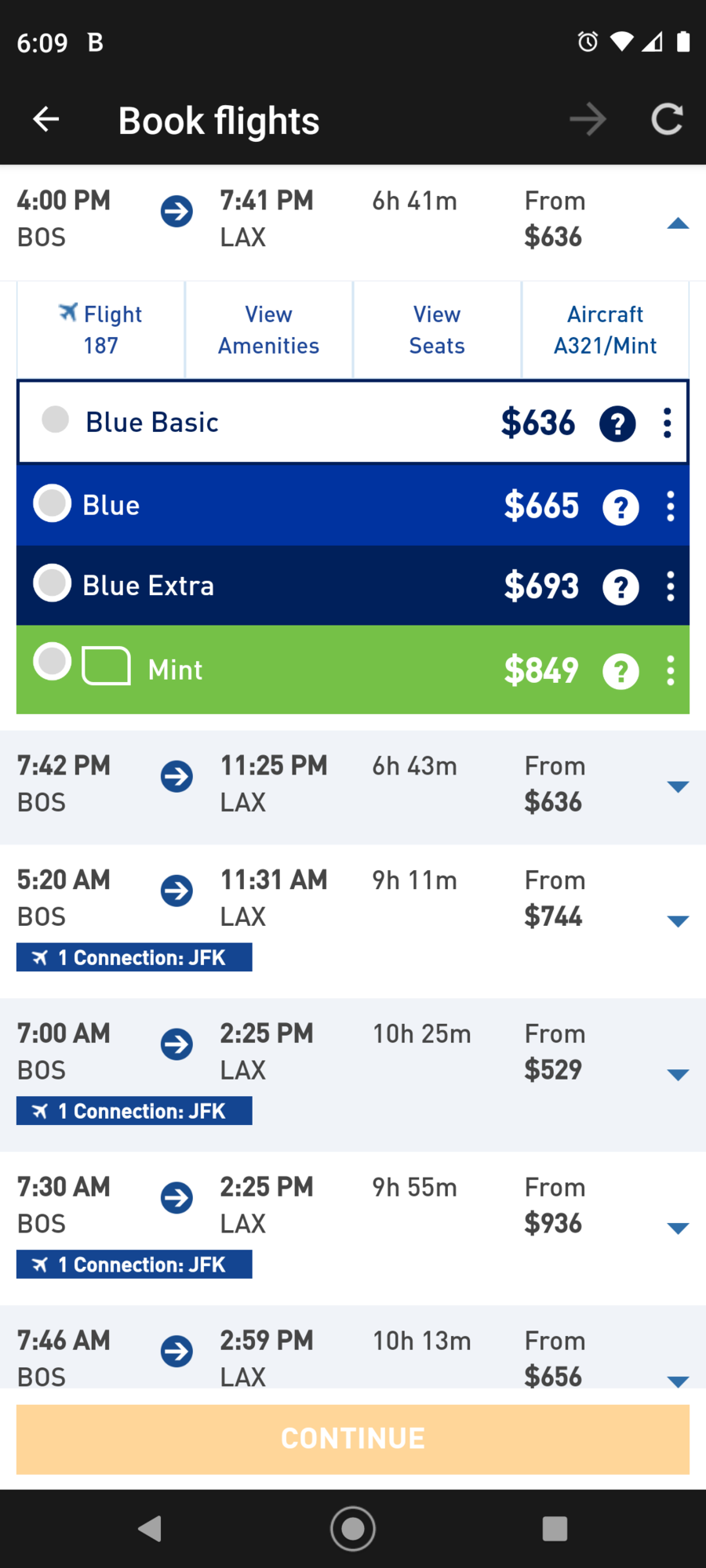Tap the Android home button
The height and width of the screenshot is (1568, 706).
(353, 1528)
